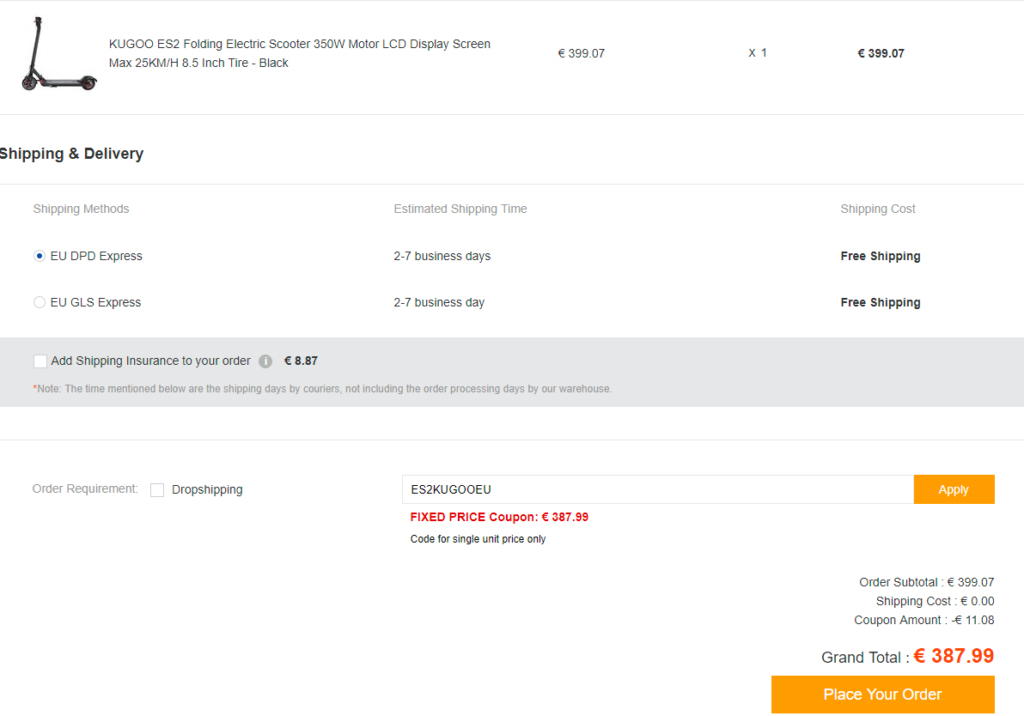Open the KUGOO ES2 Folding Electric Scooter title
Viewport: 1024px width, 716px height.
300,54
